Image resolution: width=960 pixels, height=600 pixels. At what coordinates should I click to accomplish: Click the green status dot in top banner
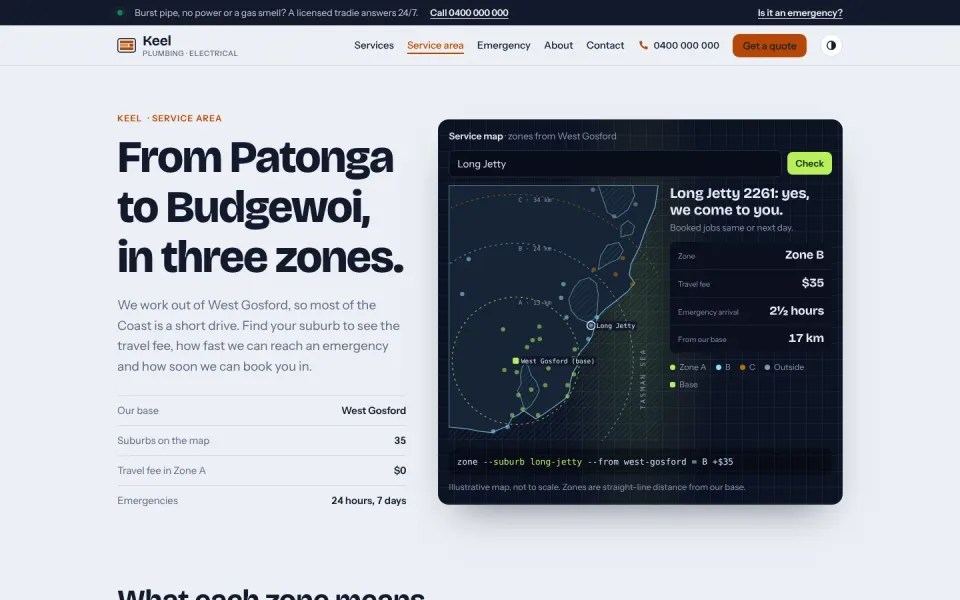[x=120, y=12]
